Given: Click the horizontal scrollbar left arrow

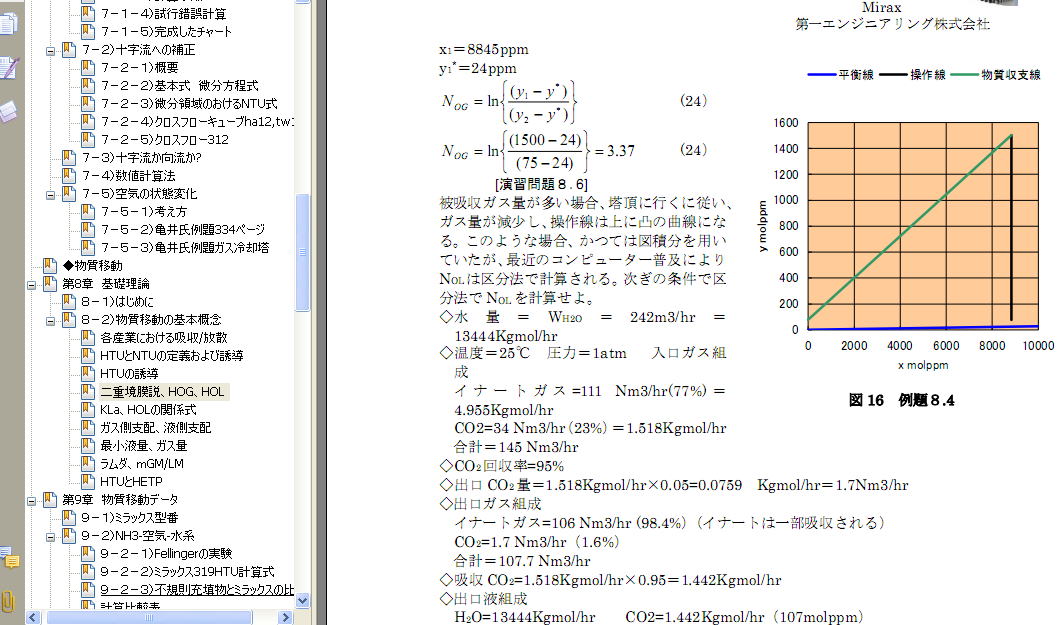Looking at the screenshot, I should pyautogui.click(x=32, y=618).
